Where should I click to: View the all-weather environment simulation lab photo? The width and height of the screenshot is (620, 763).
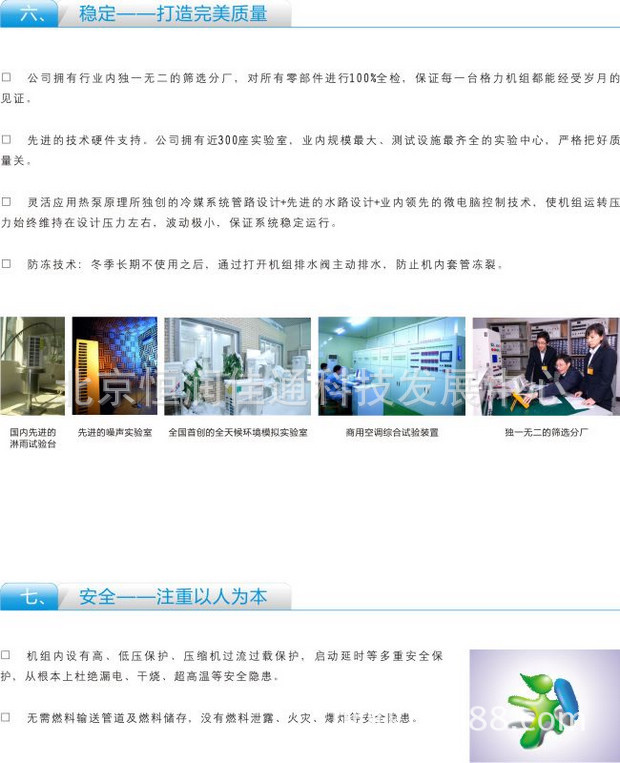[x=237, y=367]
